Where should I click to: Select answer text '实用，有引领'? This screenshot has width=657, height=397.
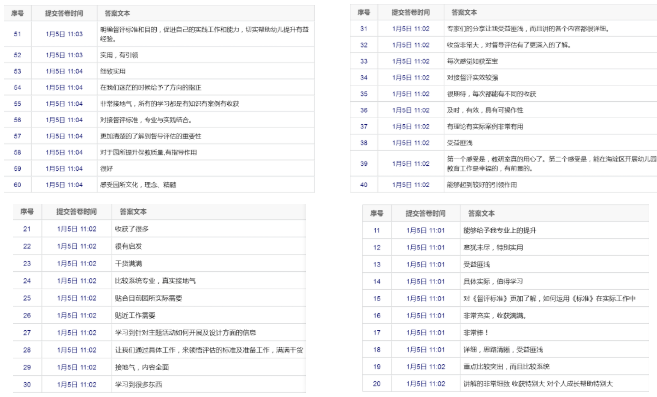pyautogui.click(x=119, y=55)
